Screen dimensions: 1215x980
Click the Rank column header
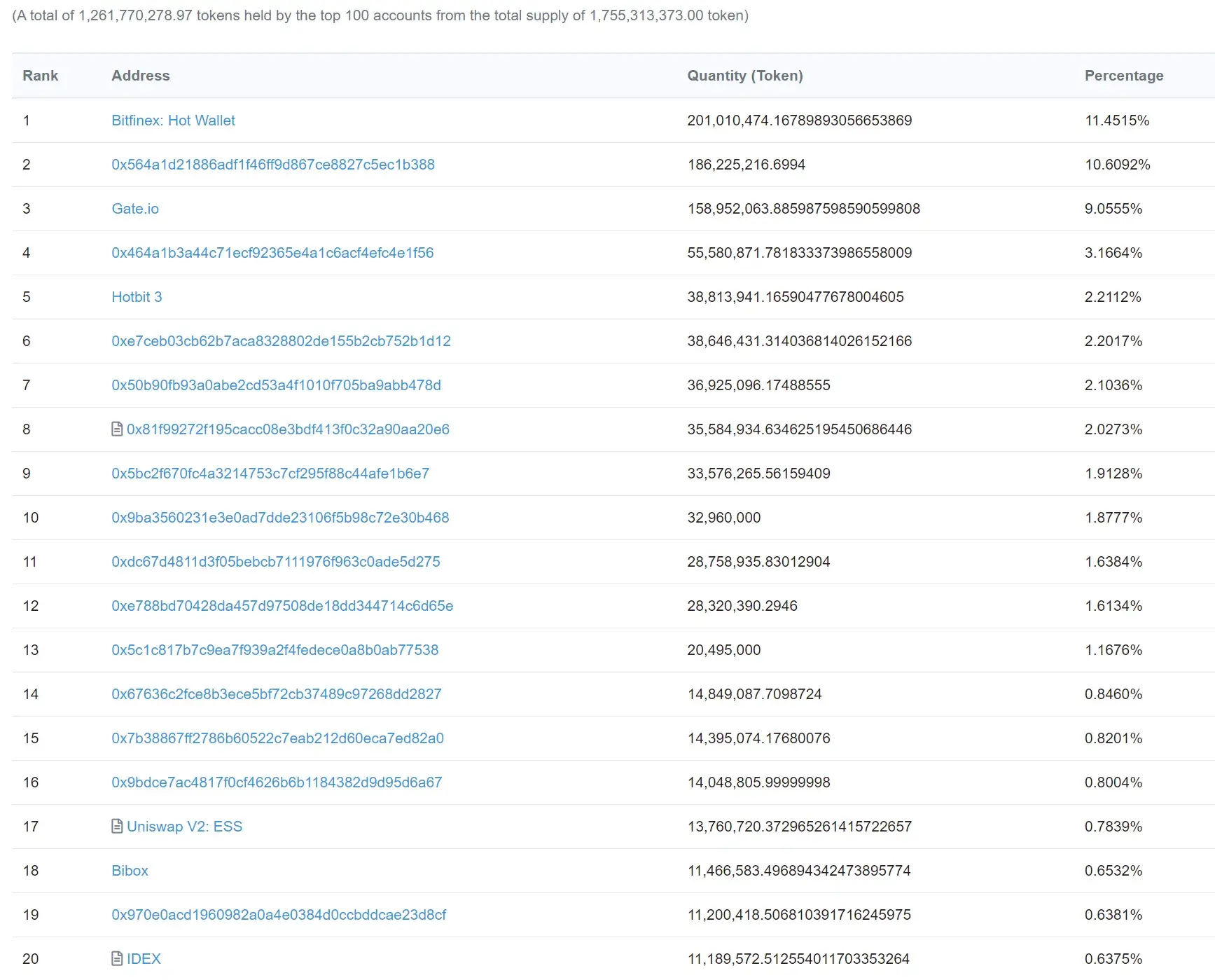[40, 76]
